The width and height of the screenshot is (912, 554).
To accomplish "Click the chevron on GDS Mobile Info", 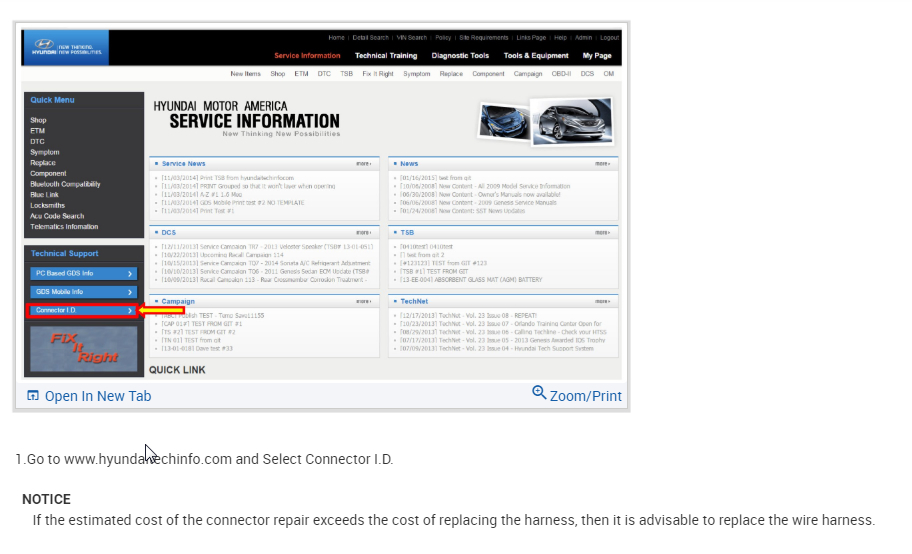I will pos(130,292).
